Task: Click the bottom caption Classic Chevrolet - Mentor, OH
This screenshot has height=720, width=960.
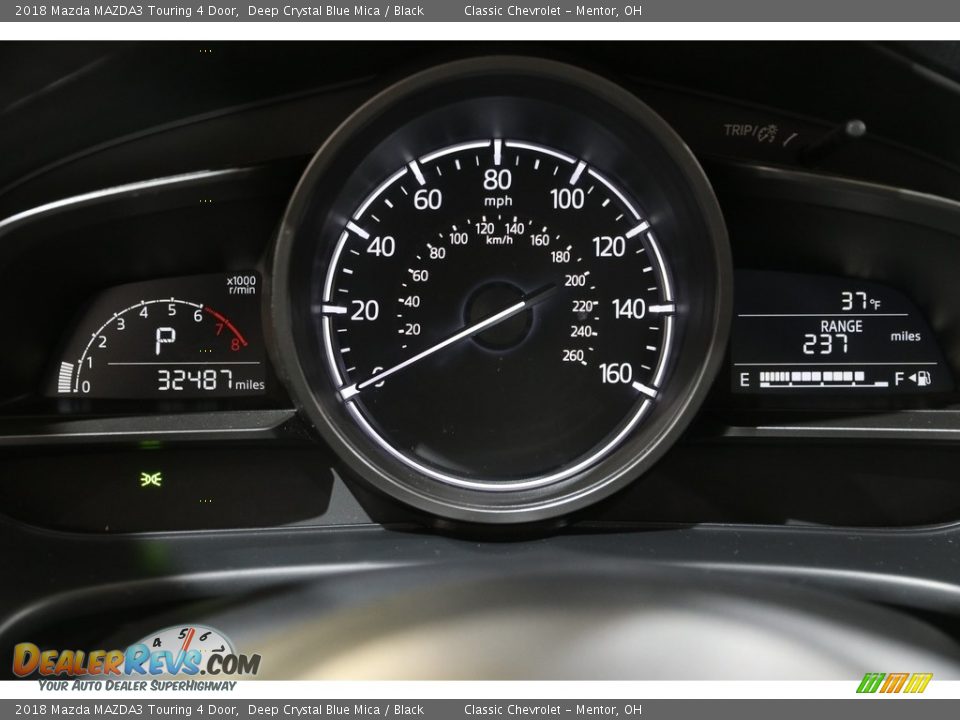Action: [553, 710]
